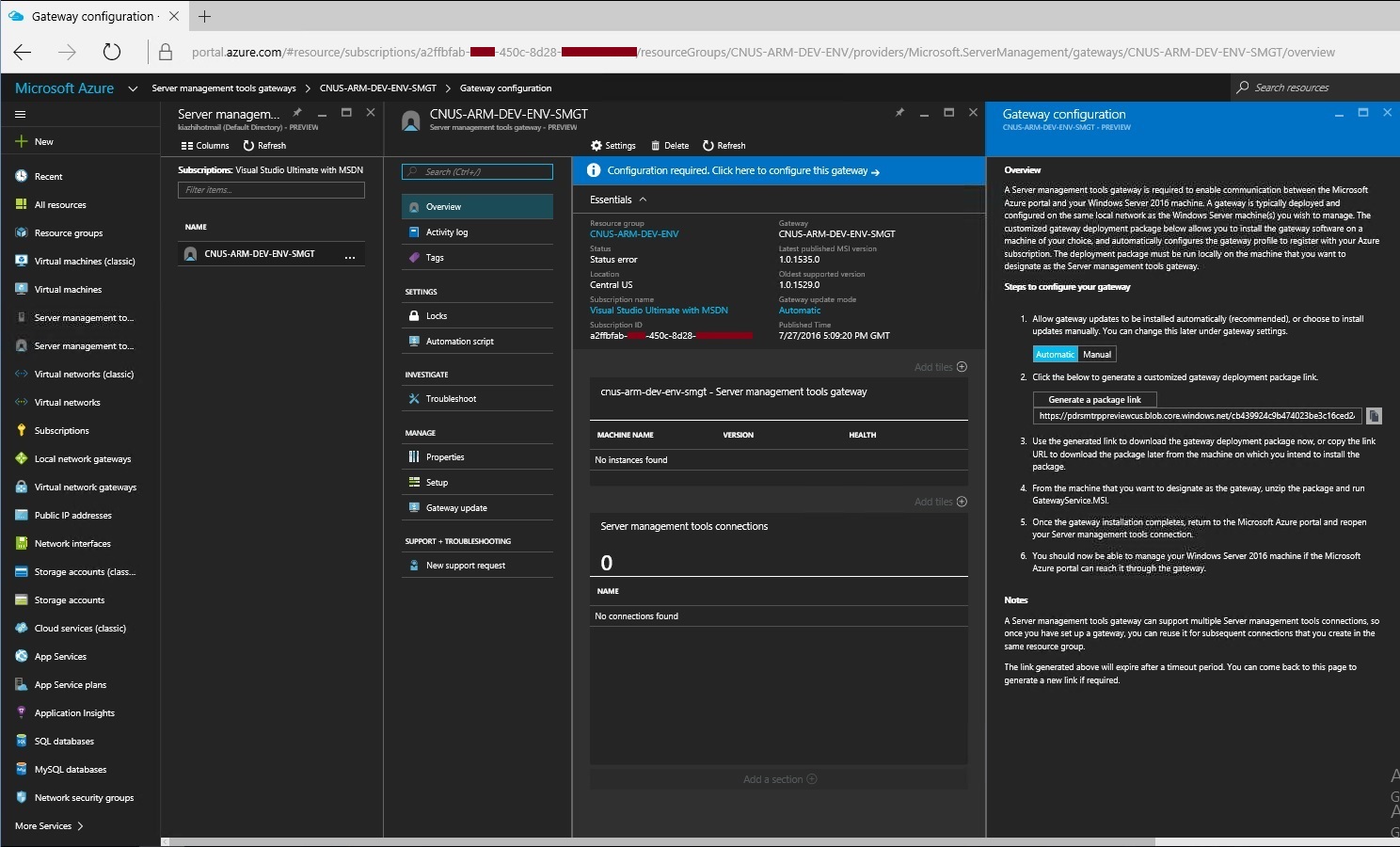Click Public IP addresses icon
Viewport: 1400px width, 847px height.
(x=21, y=515)
